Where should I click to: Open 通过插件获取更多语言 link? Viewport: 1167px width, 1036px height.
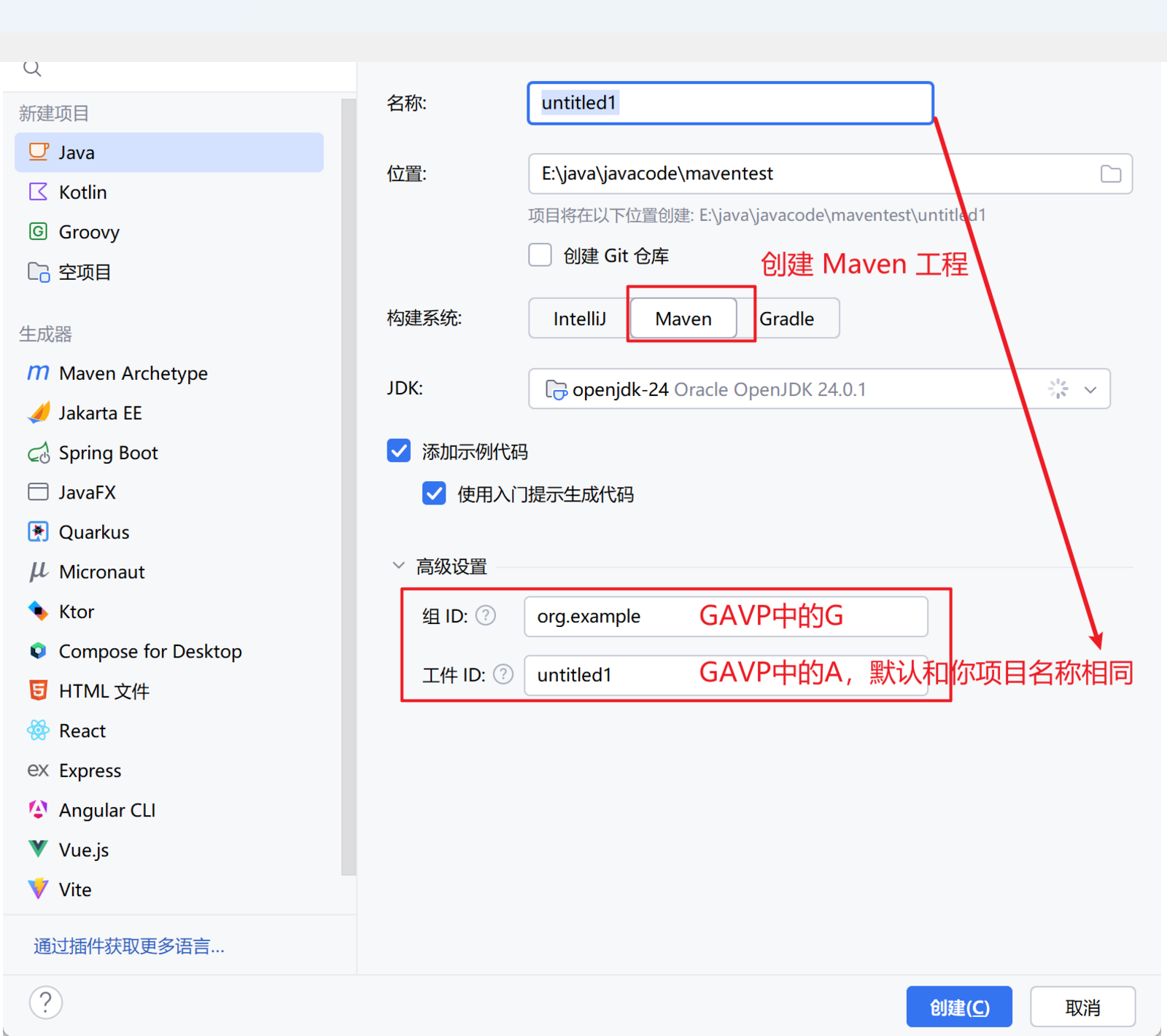(129, 946)
